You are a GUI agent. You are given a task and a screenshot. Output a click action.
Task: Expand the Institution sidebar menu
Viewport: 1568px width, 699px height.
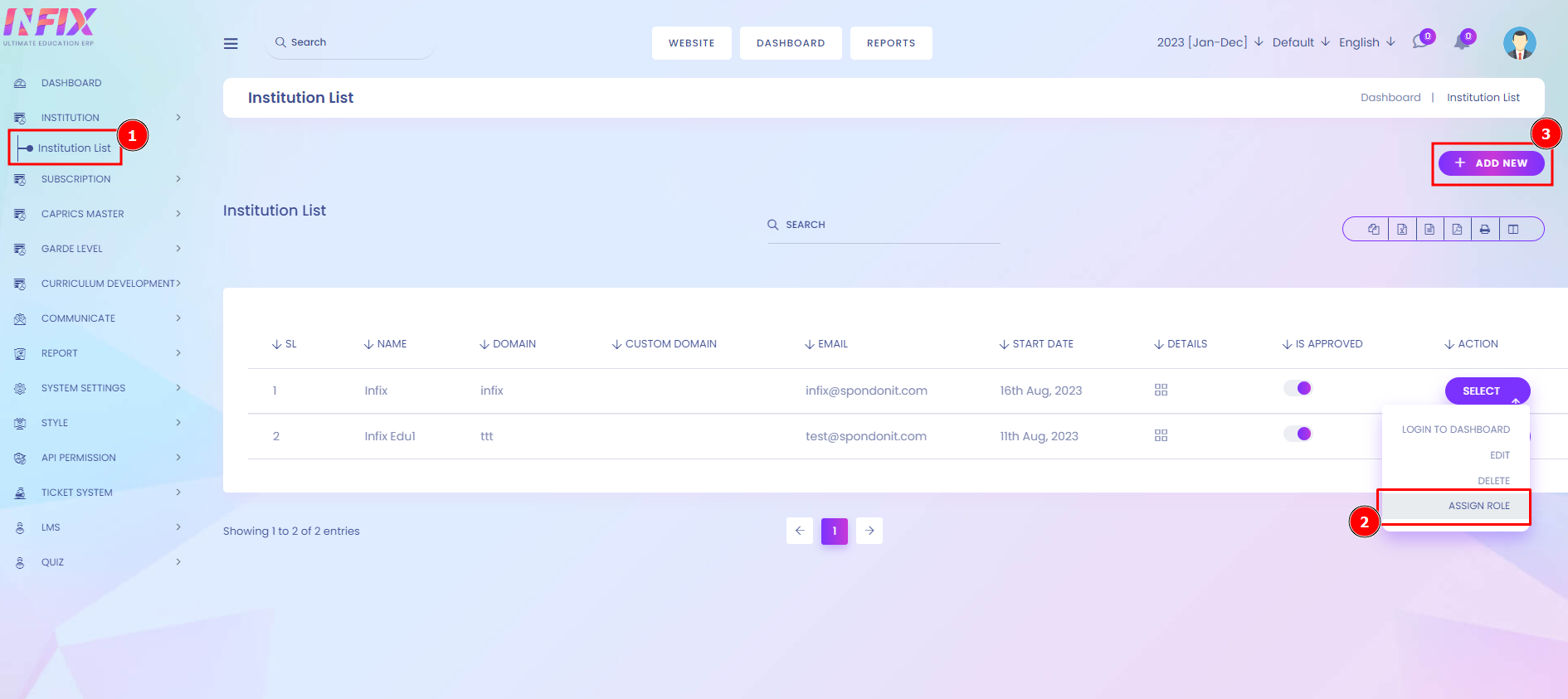click(x=97, y=118)
